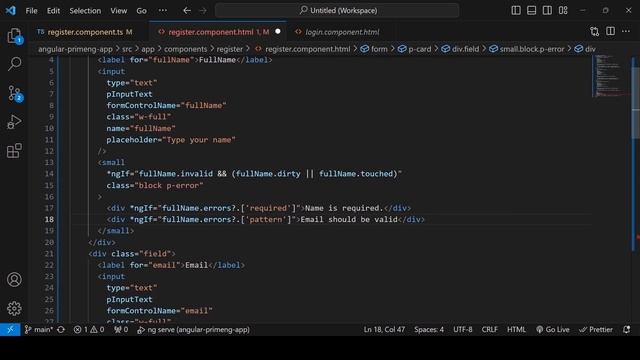
Task: Open the Search view in activity bar
Action: [15, 64]
